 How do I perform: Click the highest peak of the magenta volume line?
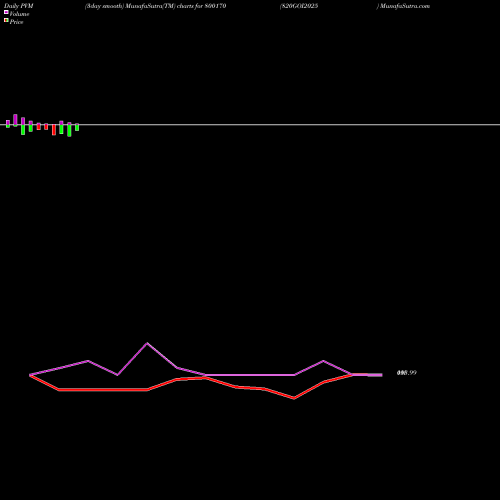pos(147,343)
